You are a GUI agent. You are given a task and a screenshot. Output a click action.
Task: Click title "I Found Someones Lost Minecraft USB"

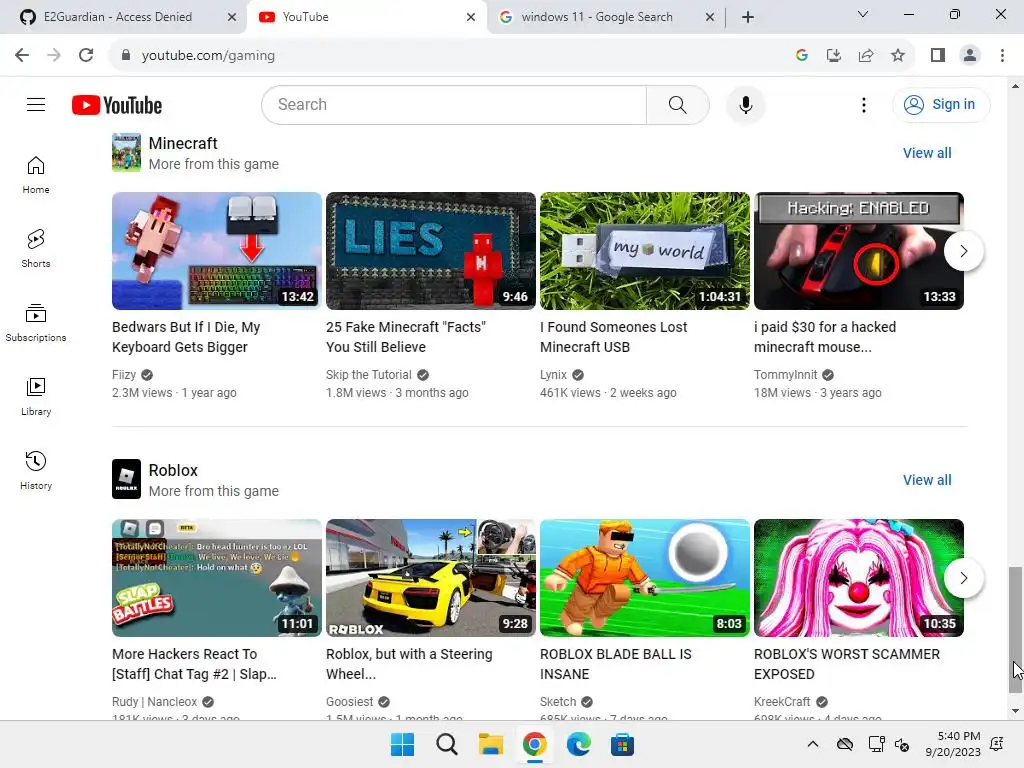click(613, 337)
